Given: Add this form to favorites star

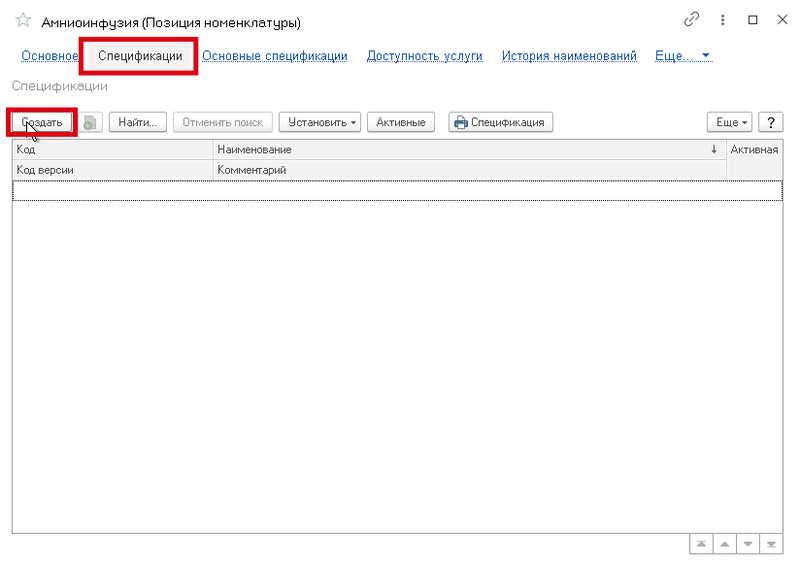Looking at the screenshot, I should (23, 21).
